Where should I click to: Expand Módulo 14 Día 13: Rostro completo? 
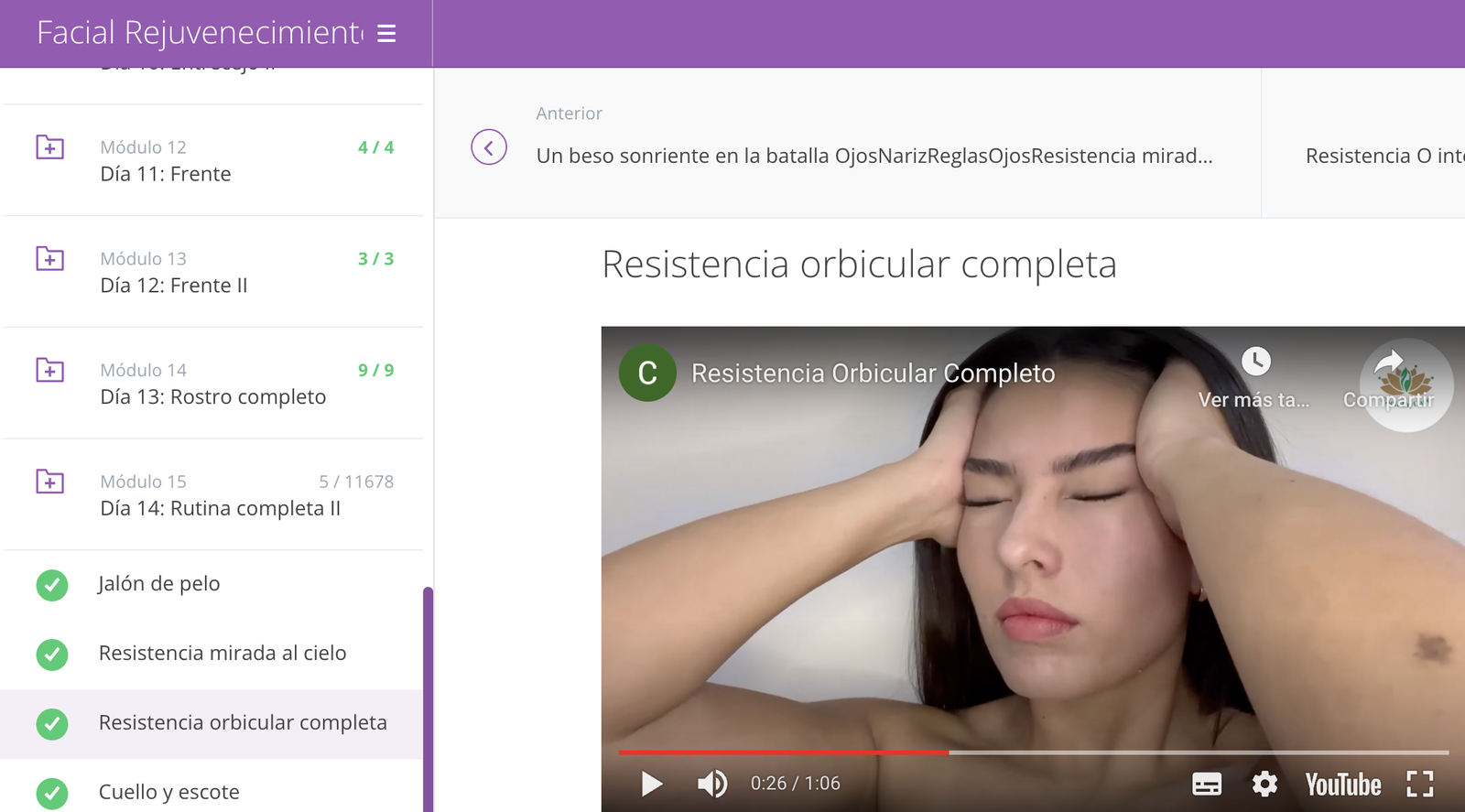(x=50, y=371)
